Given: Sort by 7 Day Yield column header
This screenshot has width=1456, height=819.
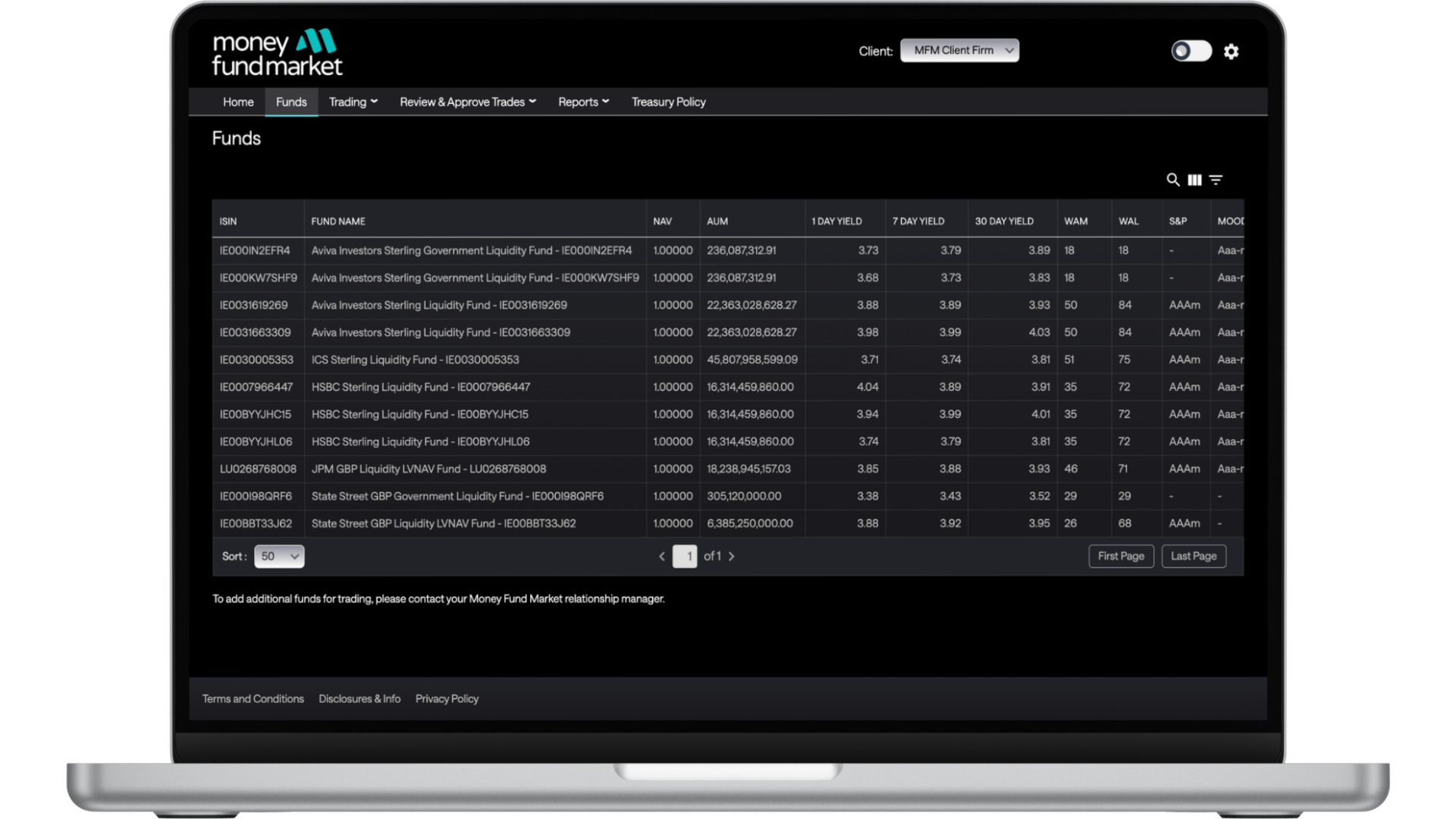Looking at the screenshot, I should pos(918,221).
